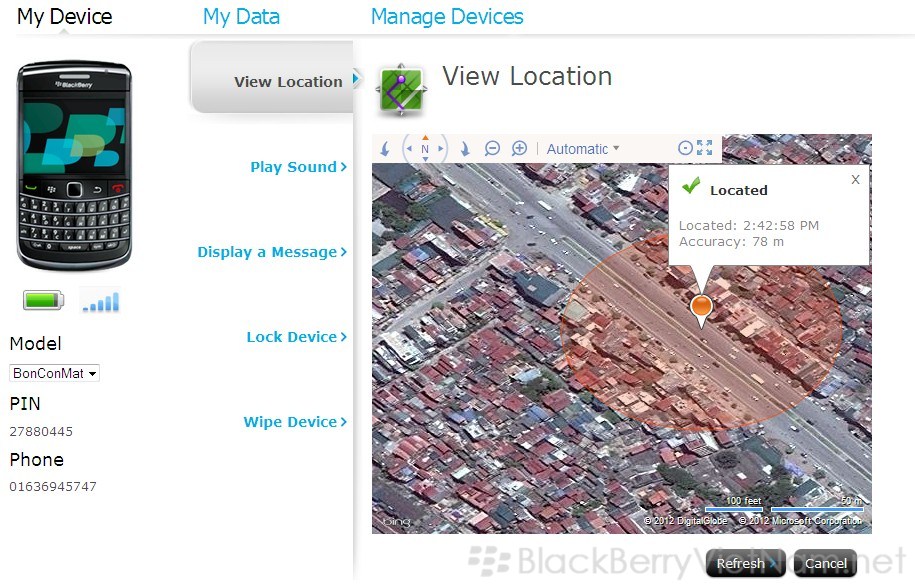This screenshot has height=584, width=915.
Task: Open the My Data tab
Action: click(241, 17)
